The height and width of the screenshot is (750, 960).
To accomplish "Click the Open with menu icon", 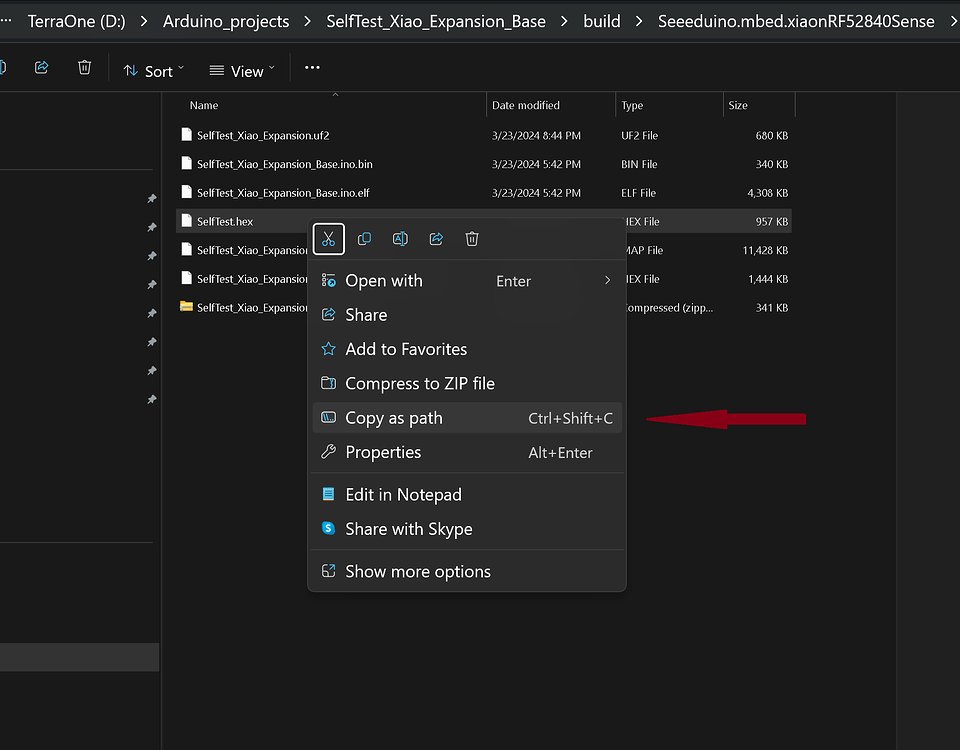I will pos(329,280).
